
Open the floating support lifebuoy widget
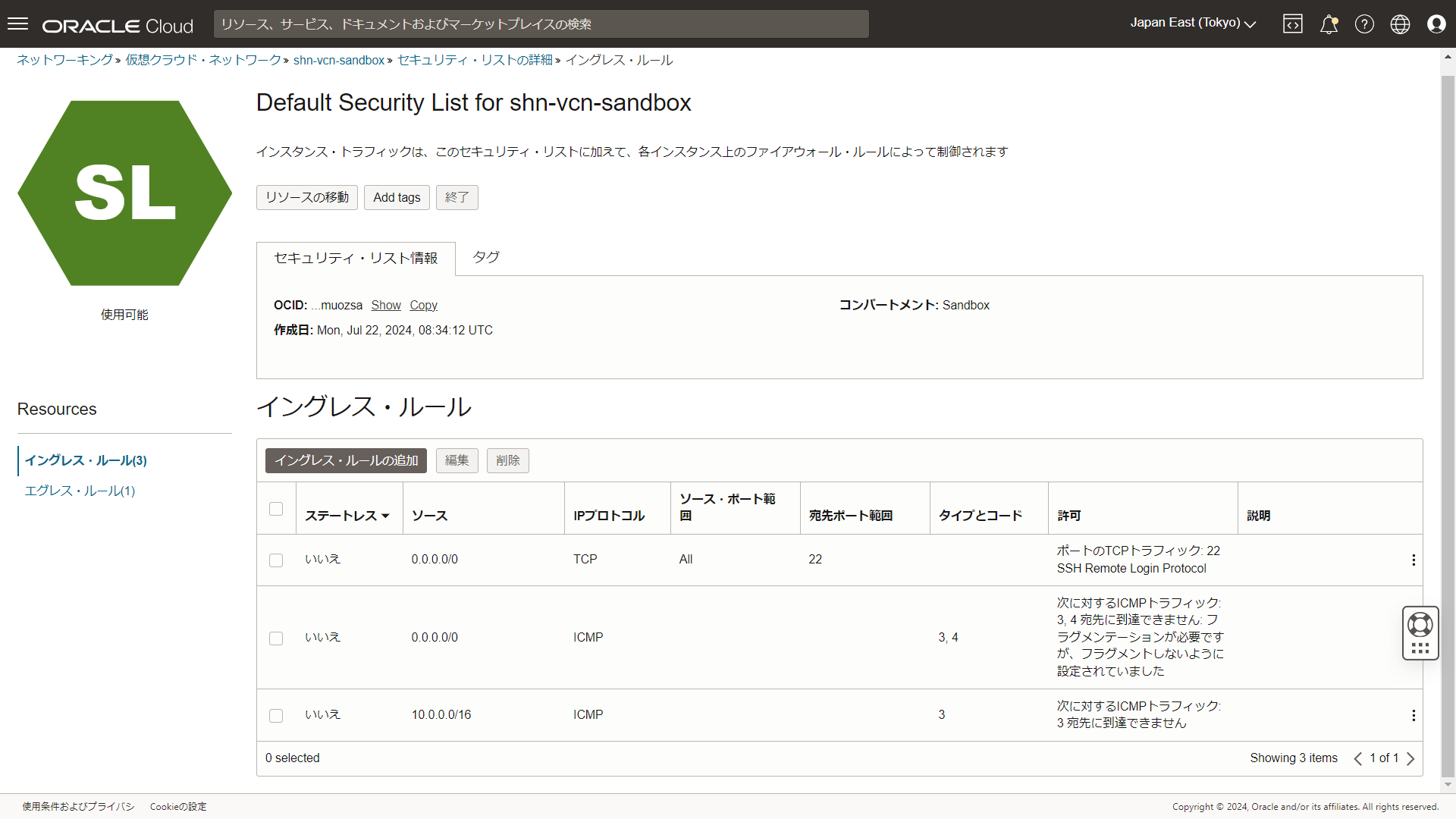point(1420,625)
